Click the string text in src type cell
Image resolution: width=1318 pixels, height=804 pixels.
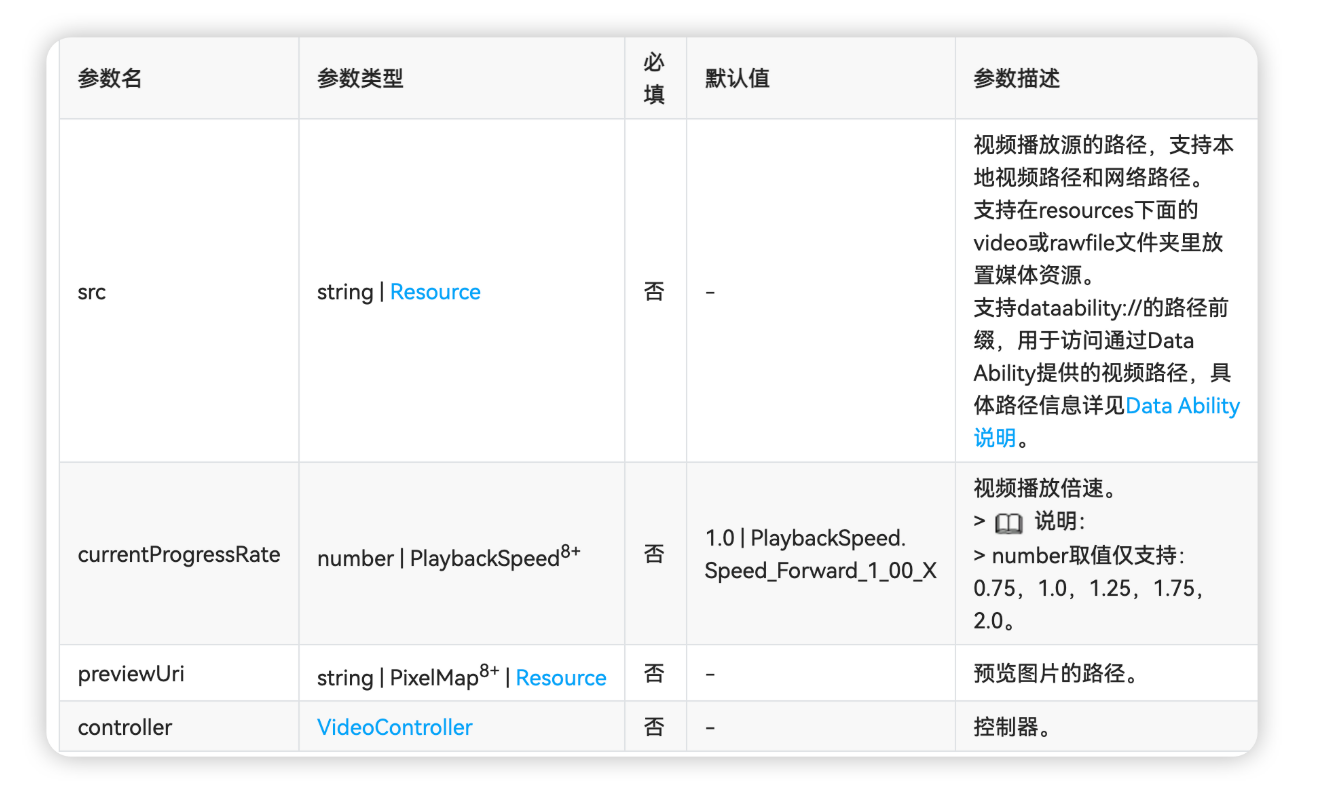coord(345,292)
